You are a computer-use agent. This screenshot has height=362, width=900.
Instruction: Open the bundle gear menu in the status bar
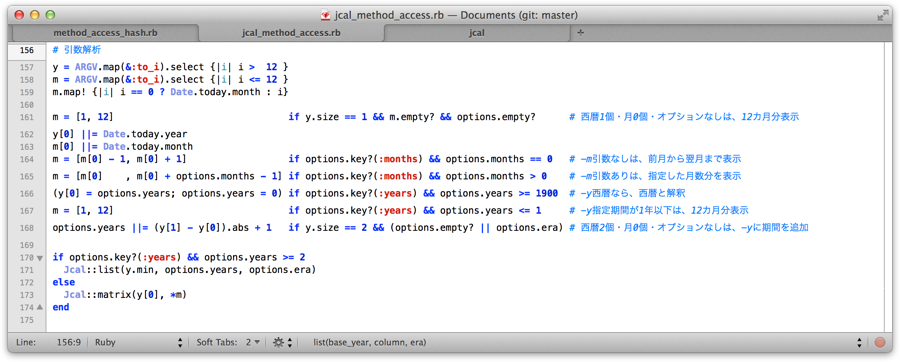(282, 342)
